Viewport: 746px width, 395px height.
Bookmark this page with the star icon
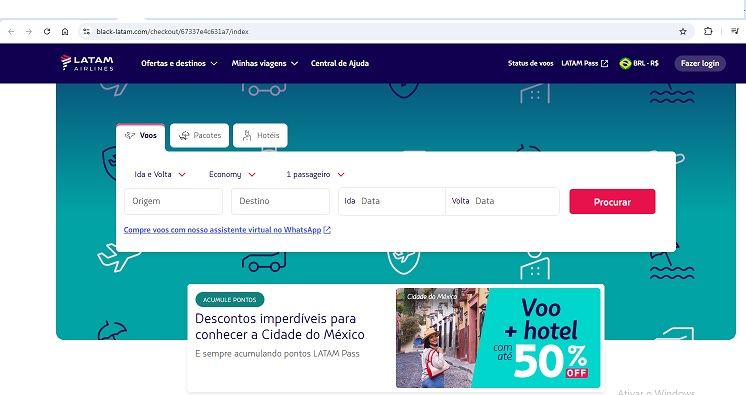[683, 31]
